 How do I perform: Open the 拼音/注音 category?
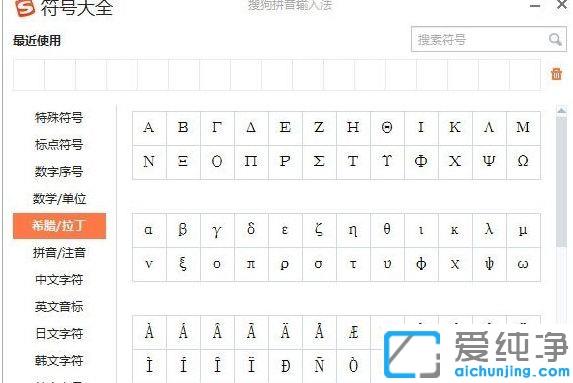59,253
